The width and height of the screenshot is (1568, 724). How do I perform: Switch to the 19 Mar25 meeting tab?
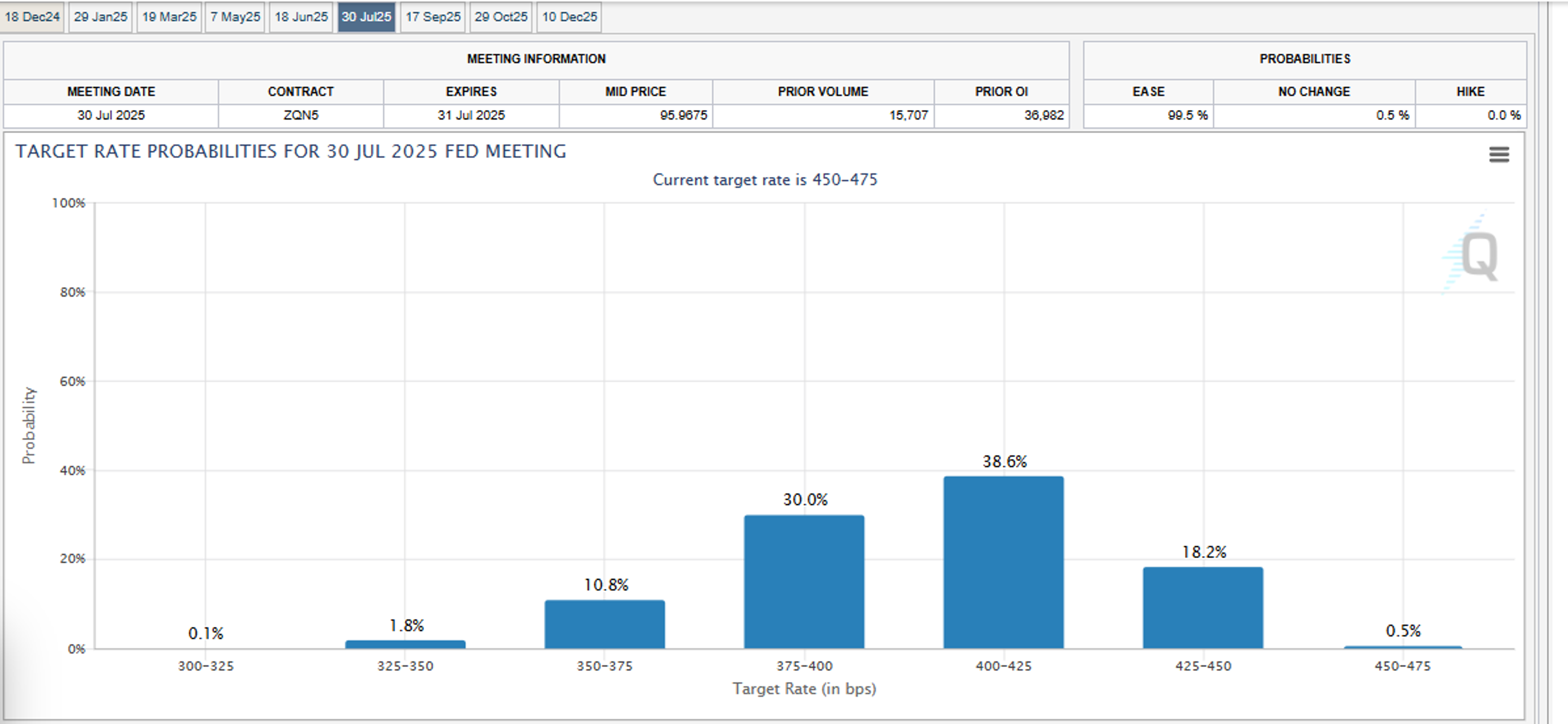tap(169, 16)
